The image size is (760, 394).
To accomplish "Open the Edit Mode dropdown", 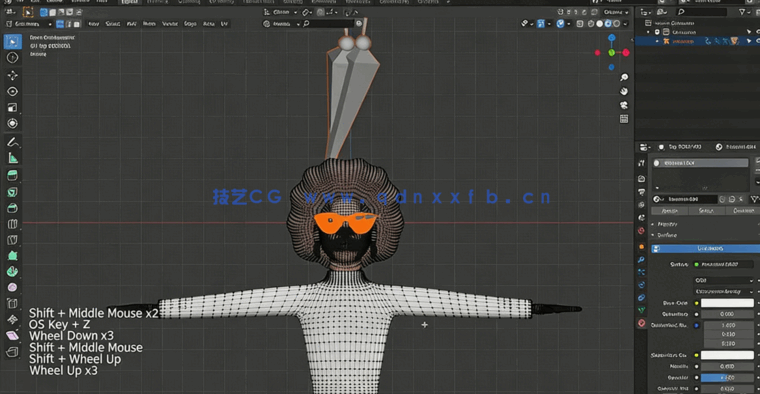I will (x=29, y=24).
